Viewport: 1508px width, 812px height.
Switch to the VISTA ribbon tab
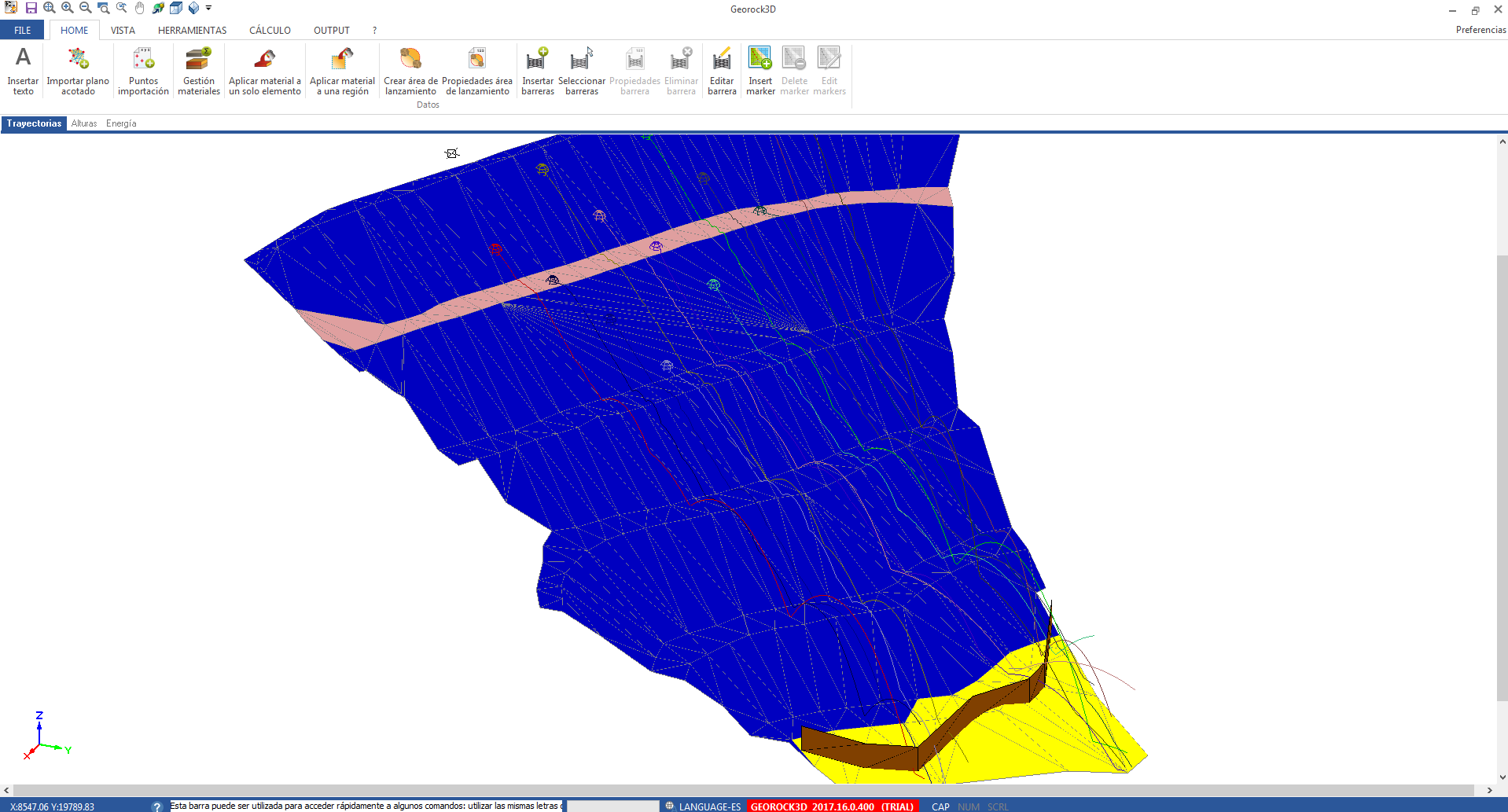click(x=123, y=31)
